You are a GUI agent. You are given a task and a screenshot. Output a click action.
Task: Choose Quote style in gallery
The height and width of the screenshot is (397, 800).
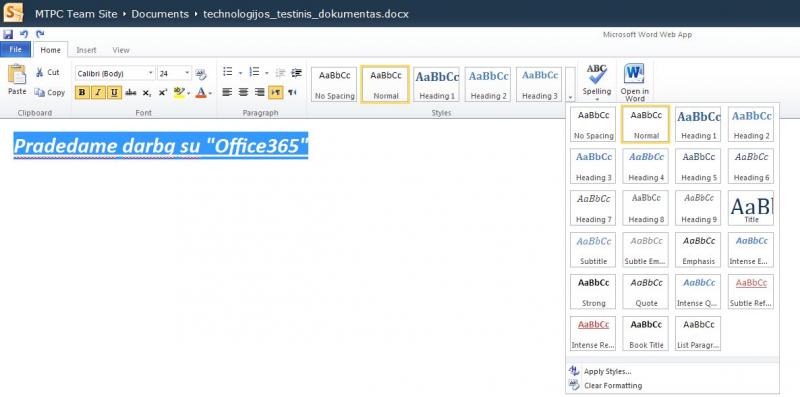coord(646,291)
